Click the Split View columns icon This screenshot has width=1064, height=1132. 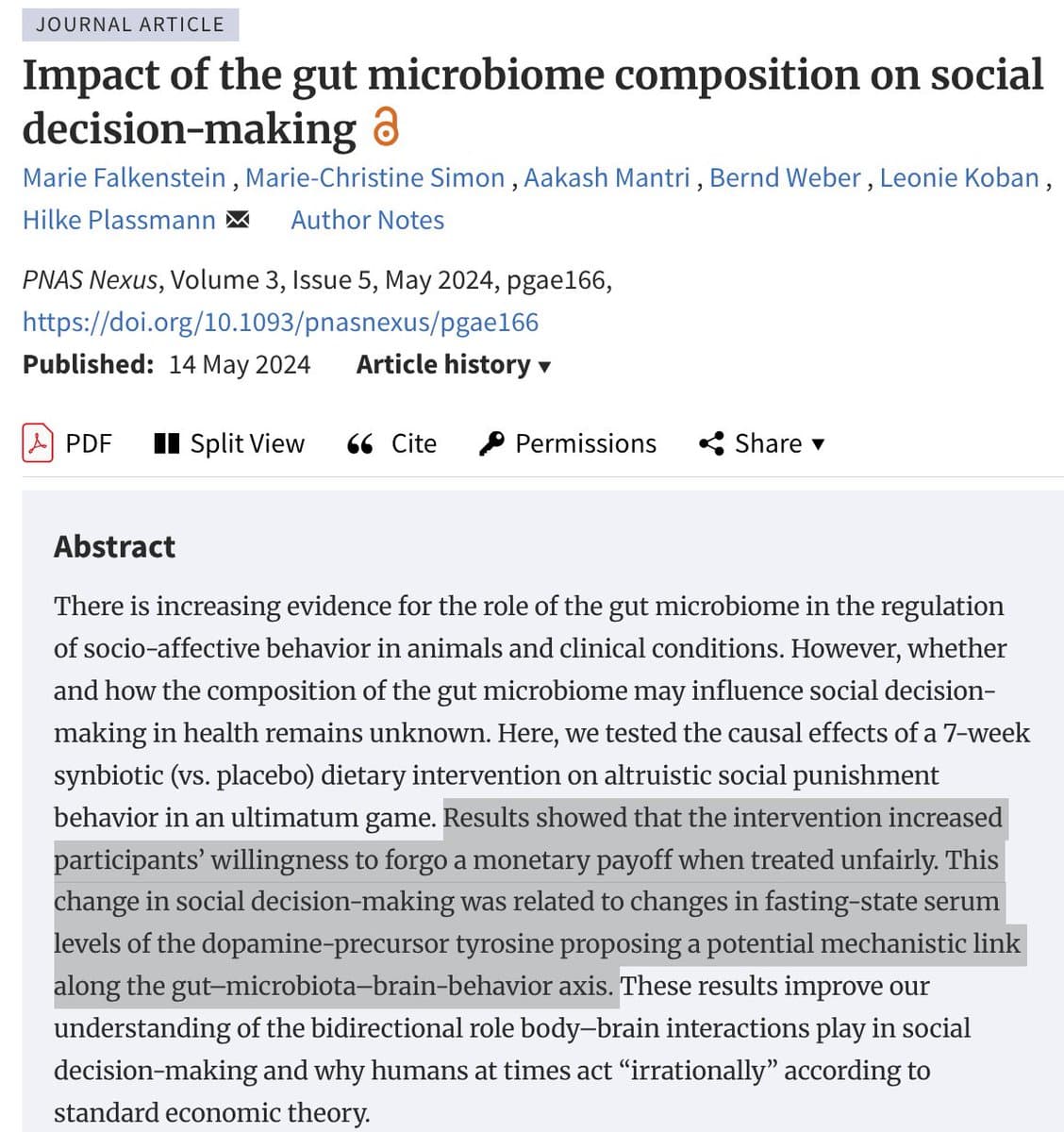166,443
